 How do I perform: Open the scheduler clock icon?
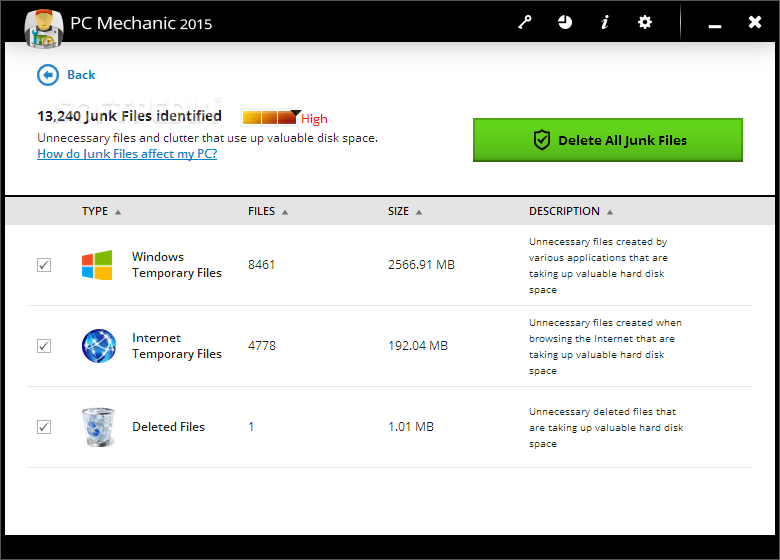pos(565,22)
